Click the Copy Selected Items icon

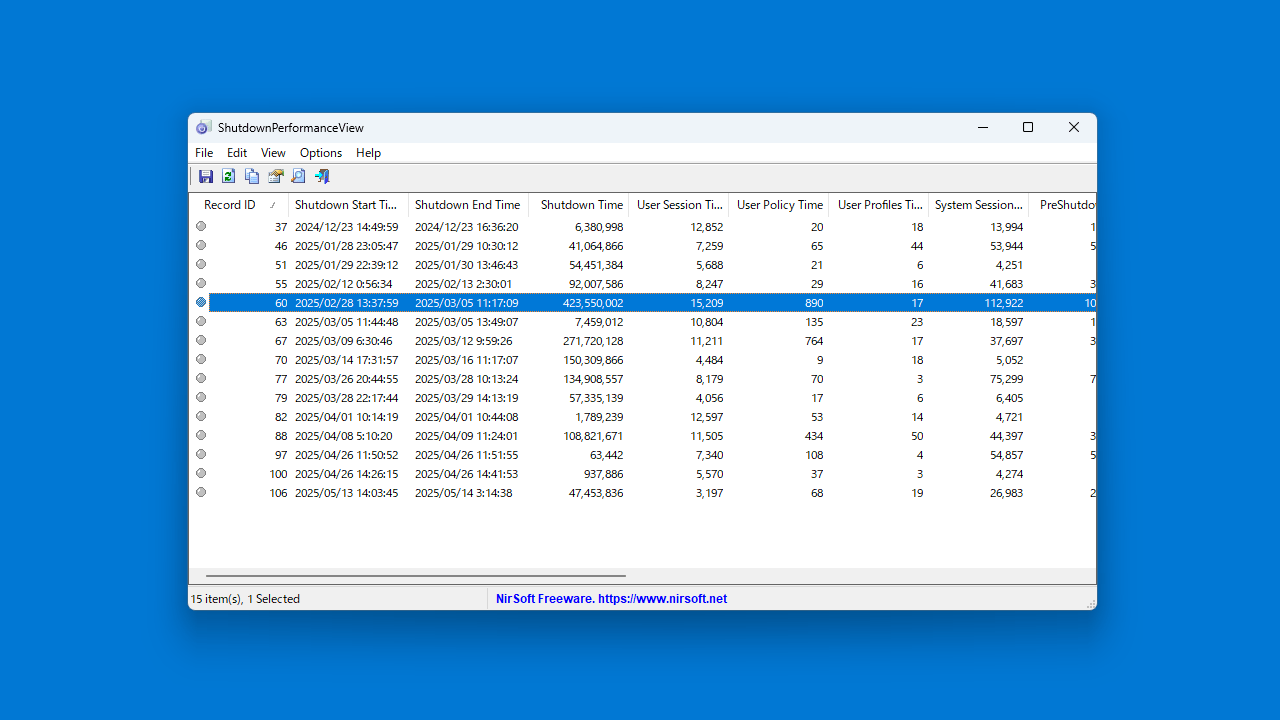(252, 176)
